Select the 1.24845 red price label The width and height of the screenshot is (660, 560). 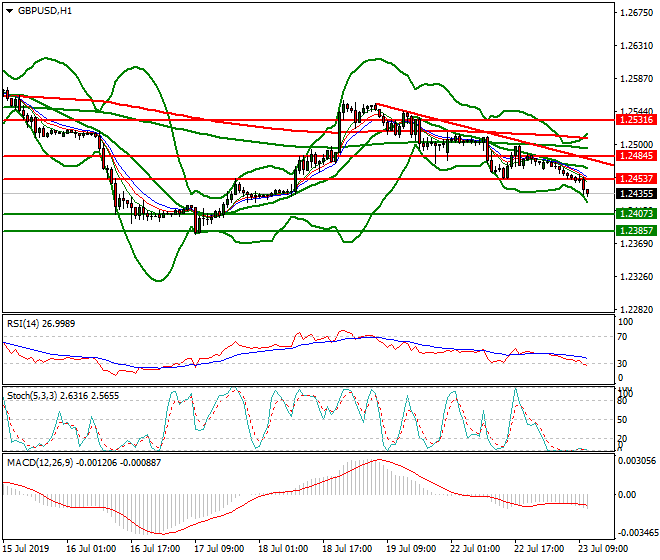click(x=636, y=156)
